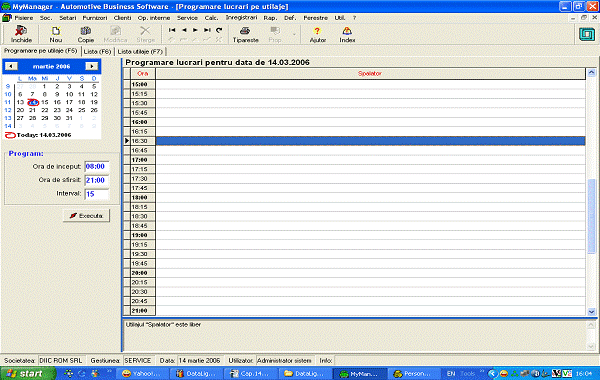Switch to the Lista utilaje (F7) tab
This screenshot has width=600, height=380.
tap(140, 51)
